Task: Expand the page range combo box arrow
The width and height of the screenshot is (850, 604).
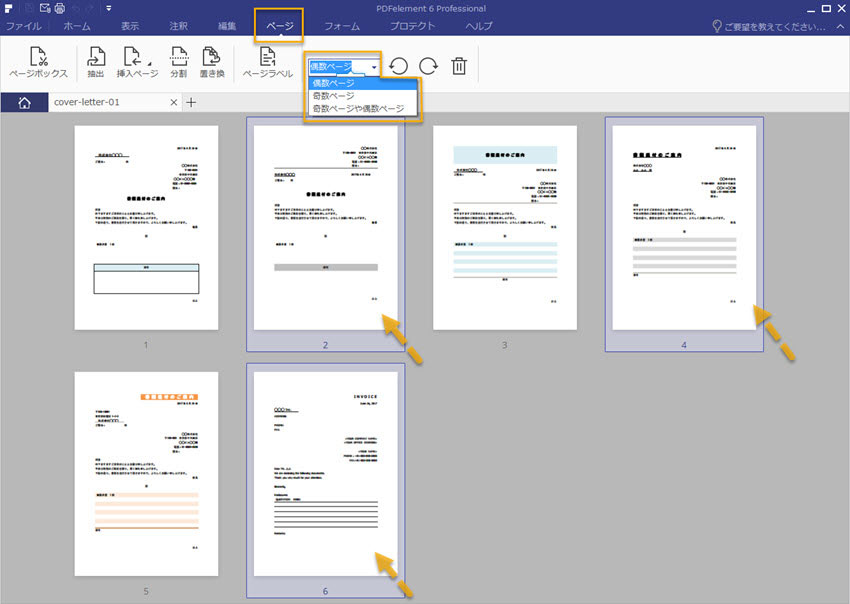Action: click(374, 67)
